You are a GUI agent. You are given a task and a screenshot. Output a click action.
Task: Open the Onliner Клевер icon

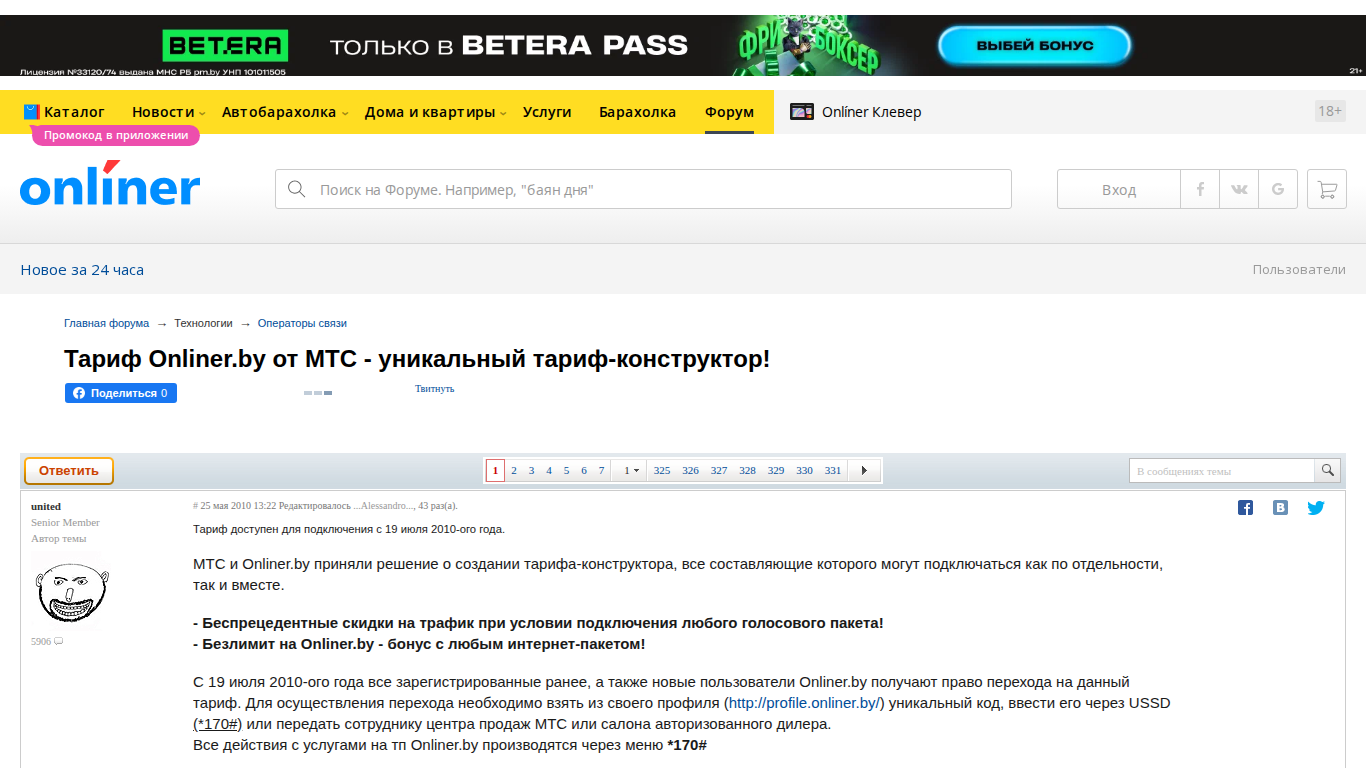802,112
